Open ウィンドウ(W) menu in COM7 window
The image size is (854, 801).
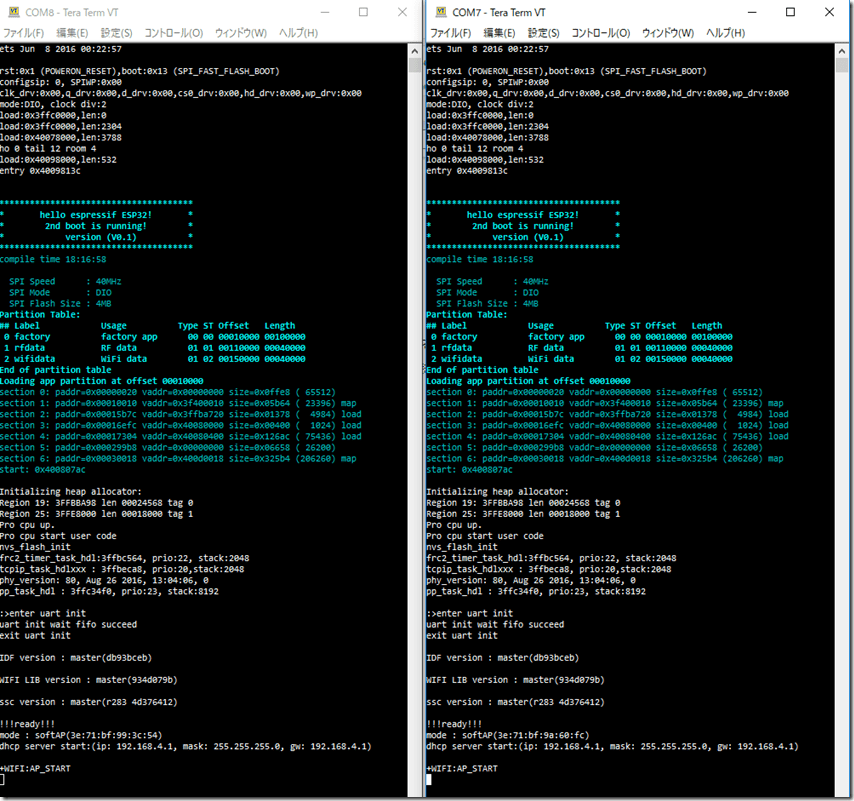coord(668,33)
